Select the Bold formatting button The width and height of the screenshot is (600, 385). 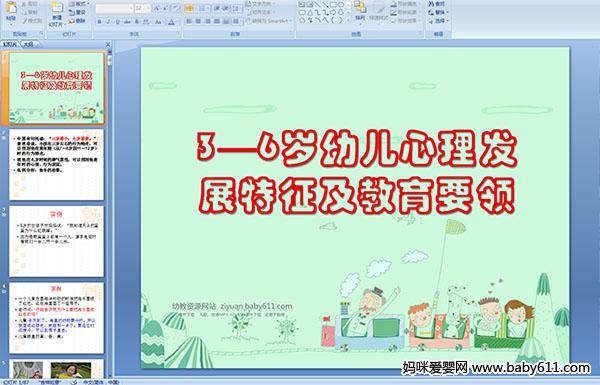coord(99,22)
